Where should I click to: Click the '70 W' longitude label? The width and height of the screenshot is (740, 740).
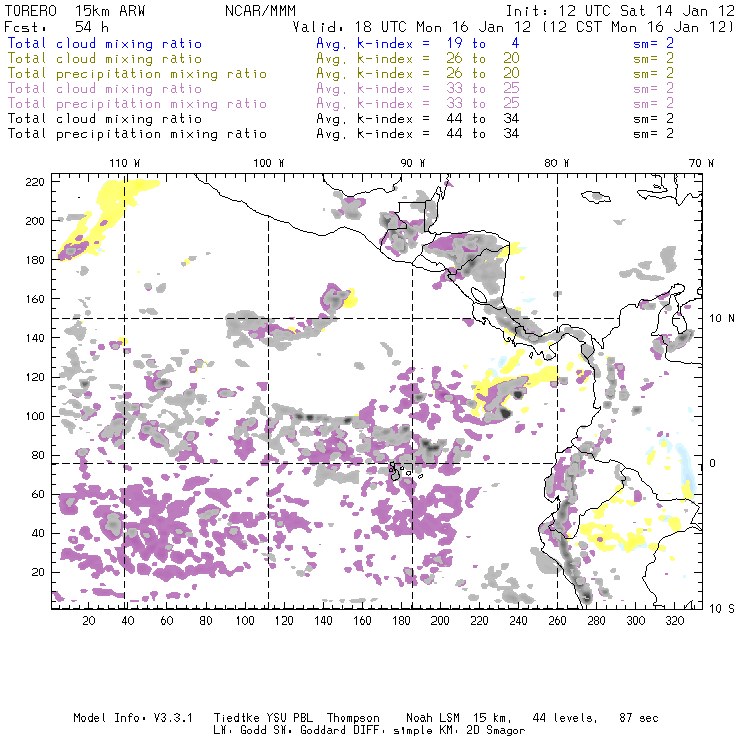click(701, 163)
